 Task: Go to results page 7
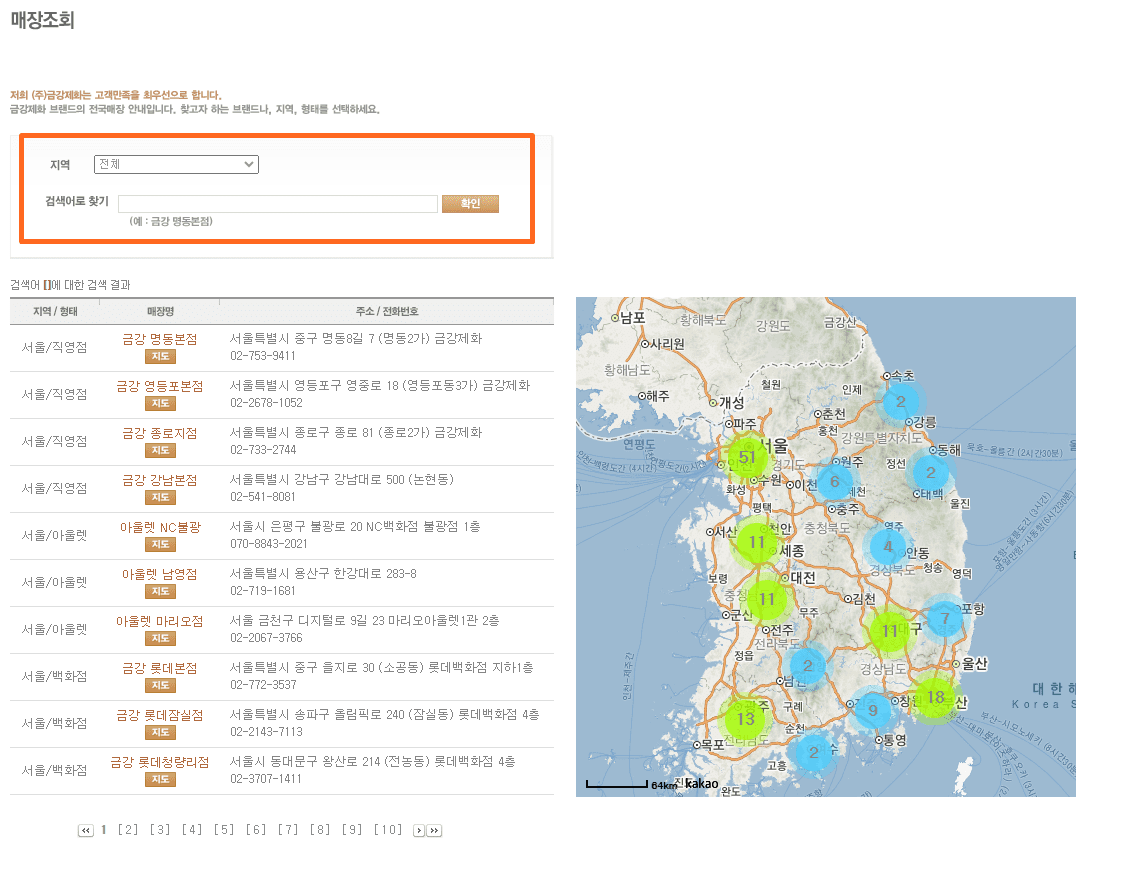[288, 830]
